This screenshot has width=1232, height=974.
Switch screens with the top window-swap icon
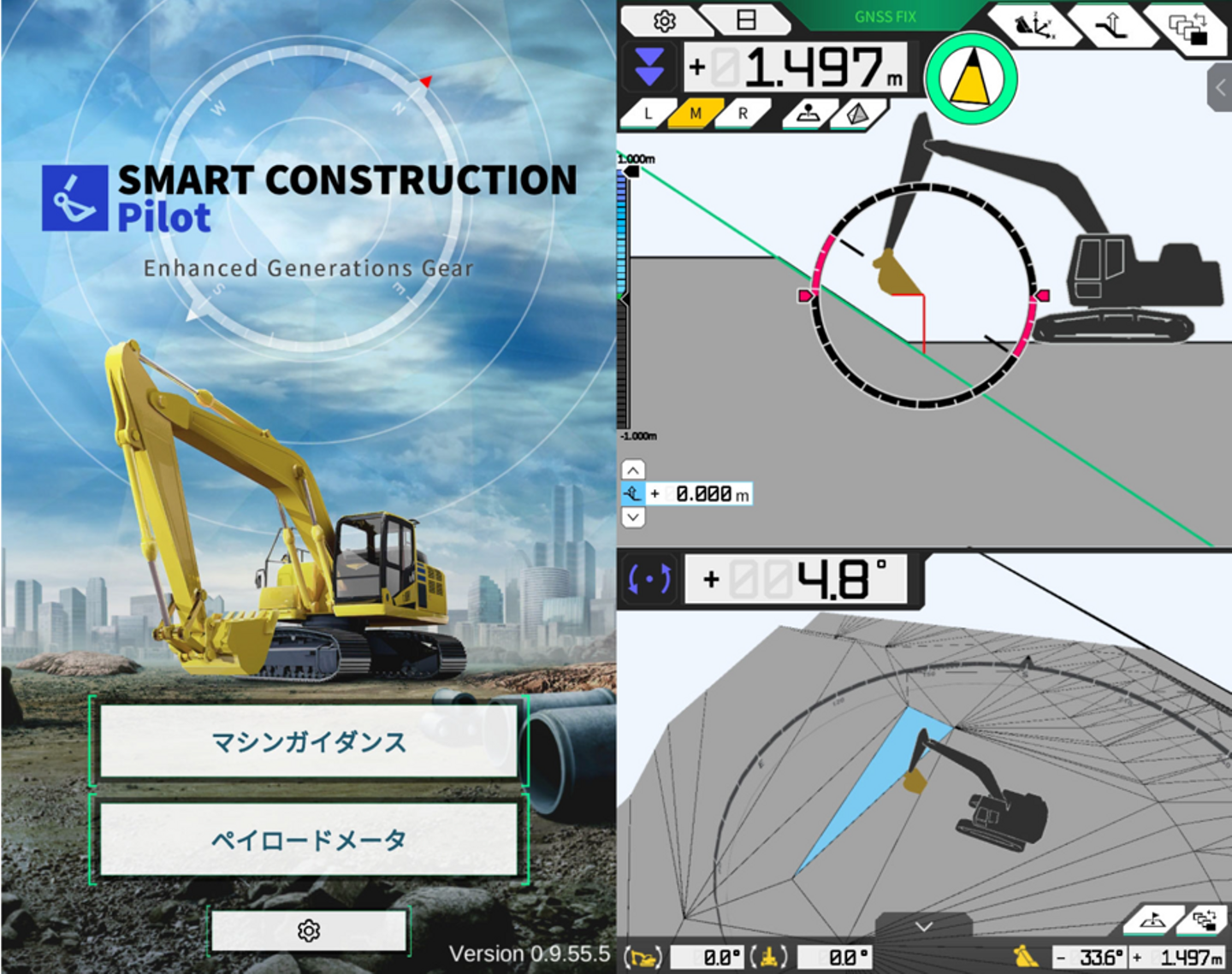tap(1190, 29)
